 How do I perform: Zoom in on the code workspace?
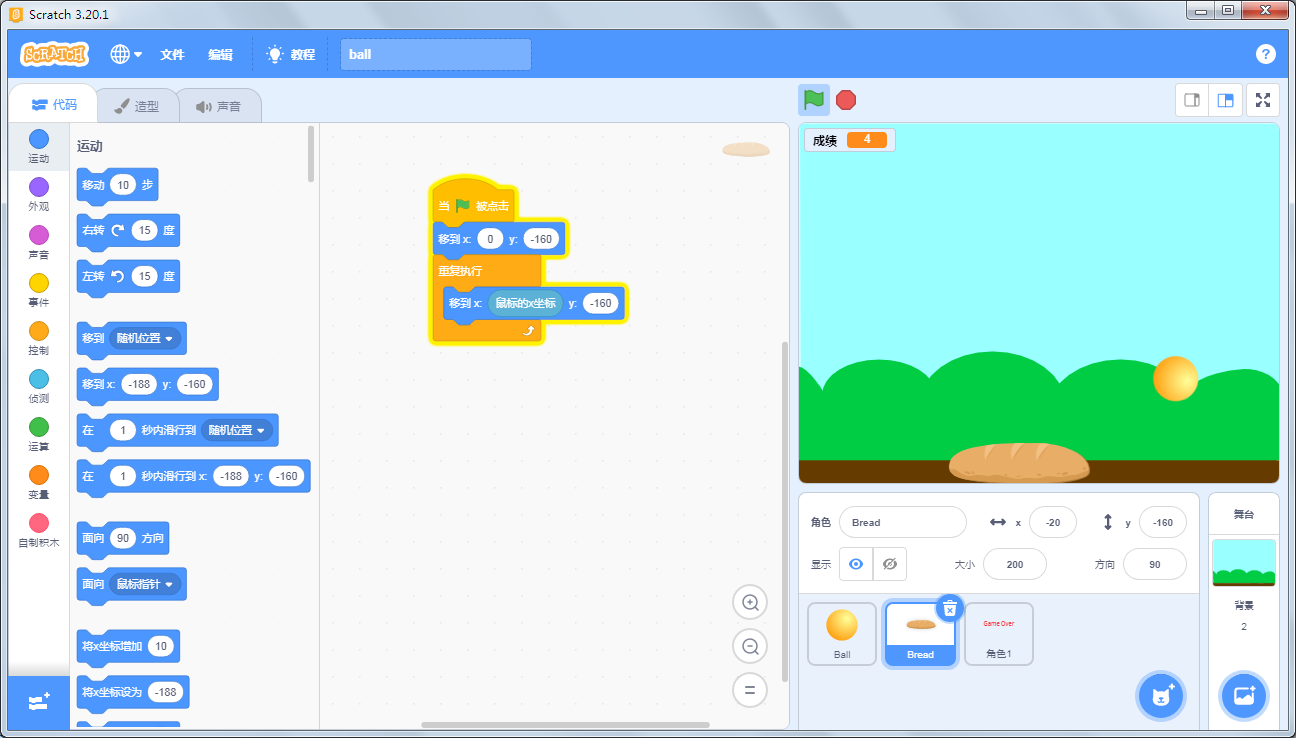coord(750,602)
